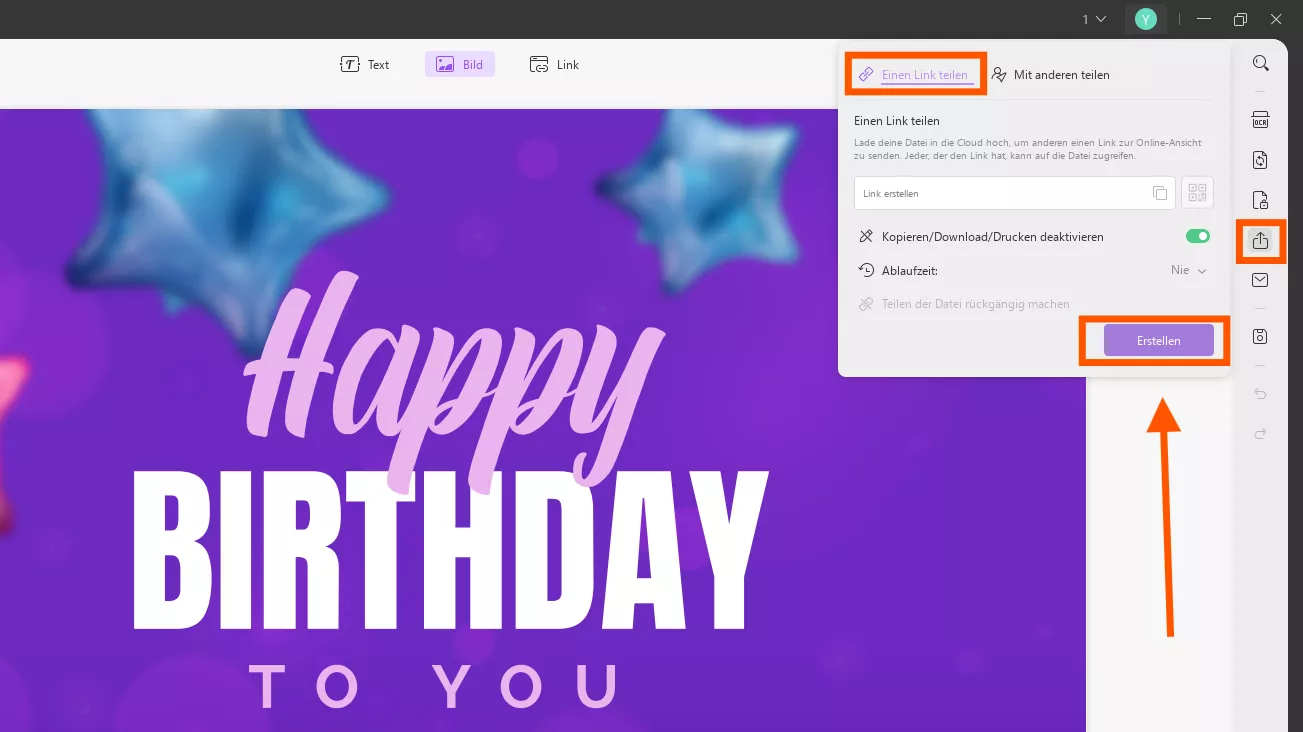Viewport: 1303px width, 732px height.
Task: Show the QR code for the link
Action: pos(1197,193)
